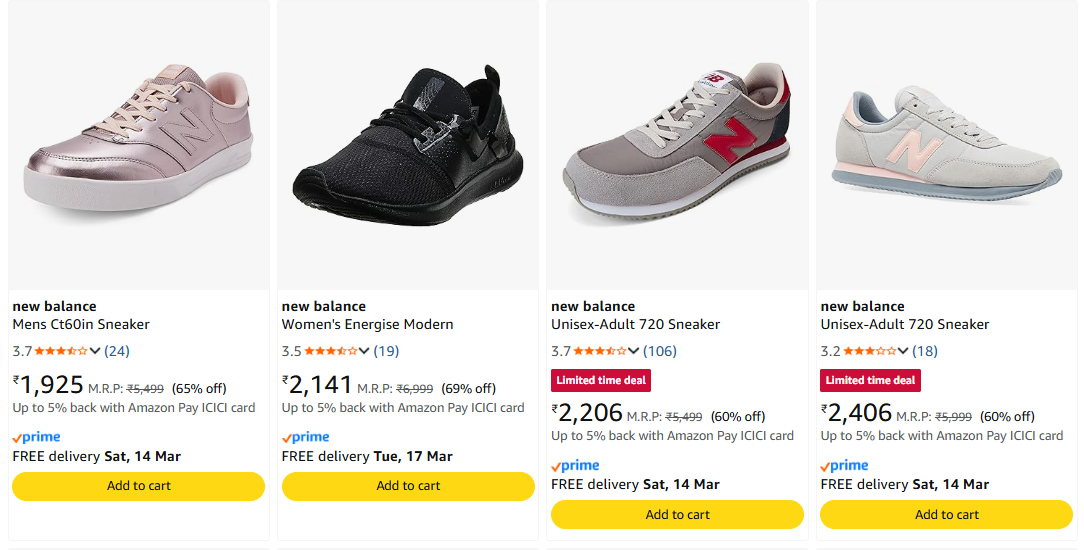
Task: Expand rating chevron for Women's Energise Modern
Action: [x=364, y=351]
